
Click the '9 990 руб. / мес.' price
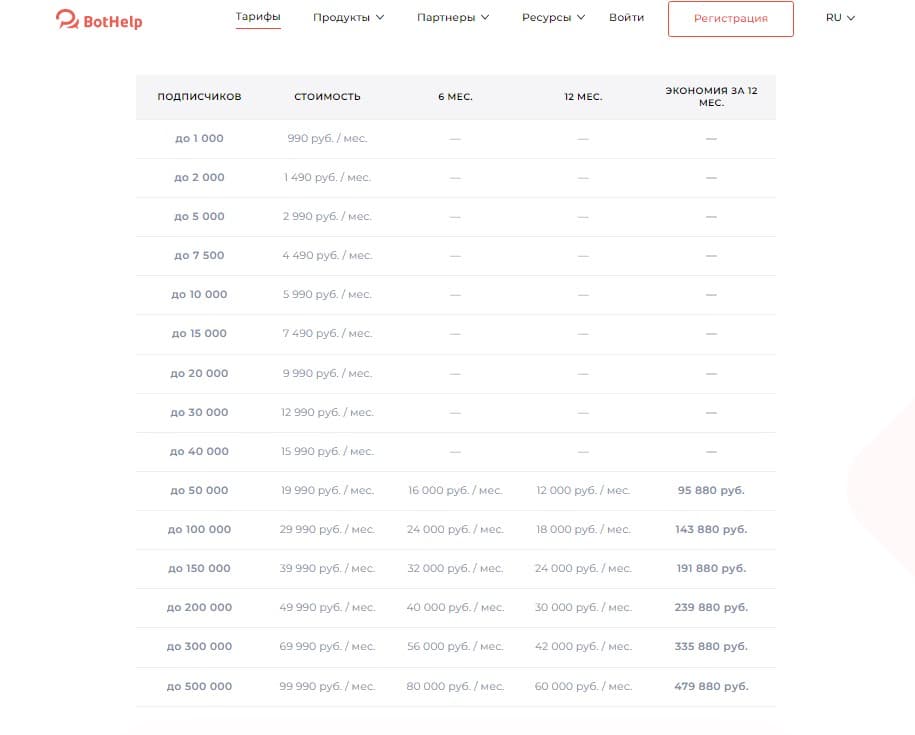[x=327, y=373]
